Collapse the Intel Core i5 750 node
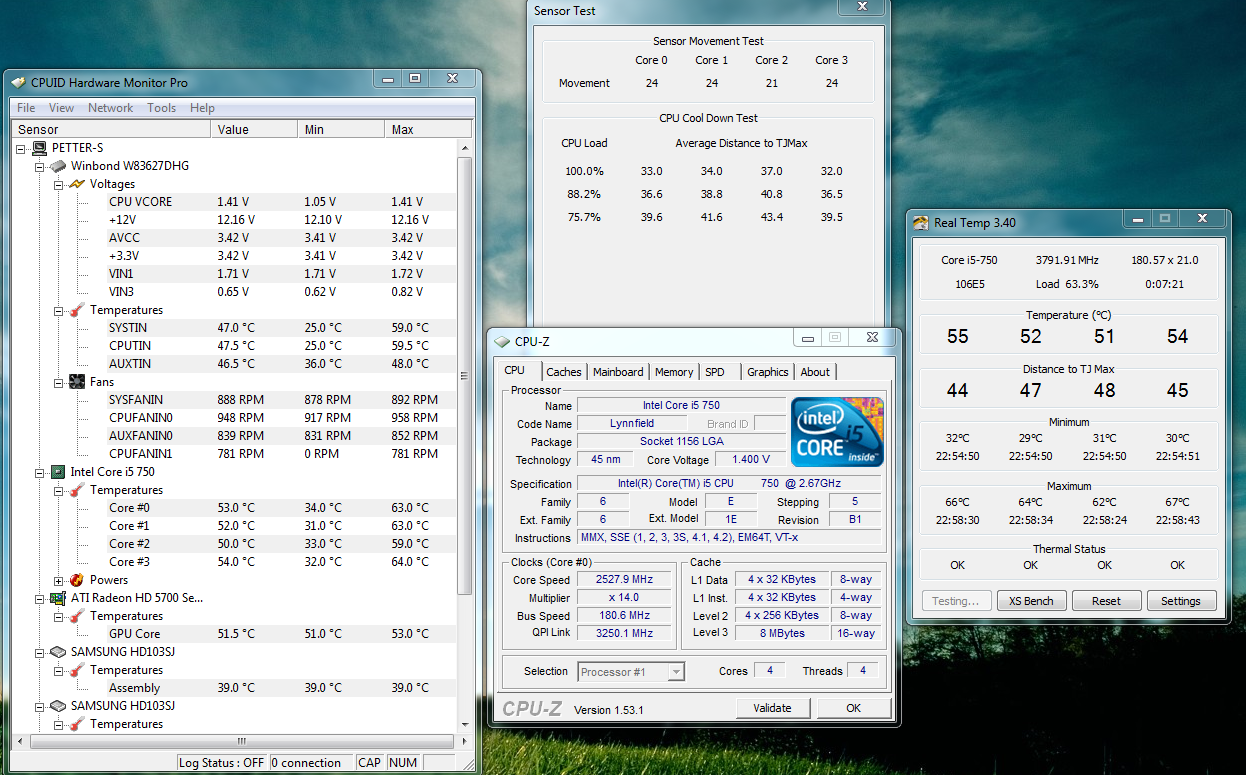Screen dimensions: 1246x775 coord(41,472)
